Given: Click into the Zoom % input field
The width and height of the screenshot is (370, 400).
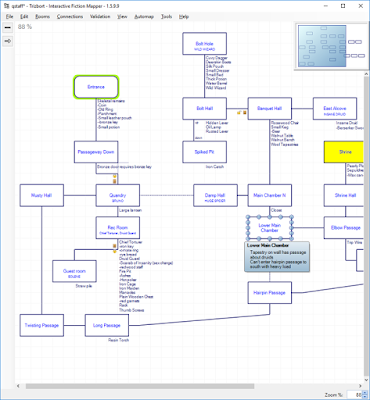Looking at the screenshot, I should [354, 395].
